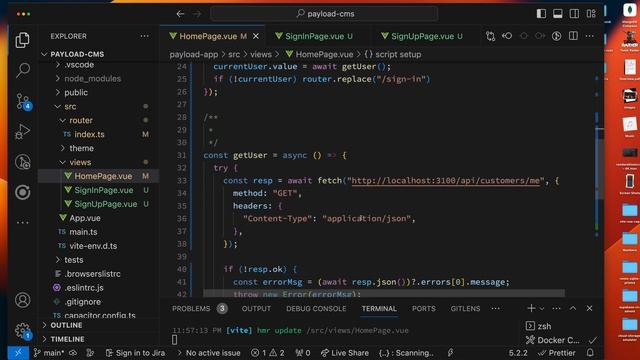Open the launch profile dropdown next to plus
Image resolution: width=640 pixels, height=360 pixels.
coord(542,309)
